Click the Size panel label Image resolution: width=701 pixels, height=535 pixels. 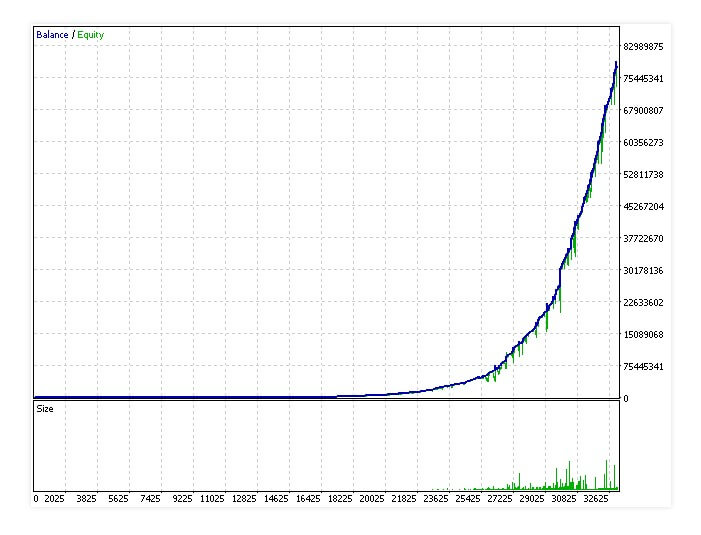(45, 409)
